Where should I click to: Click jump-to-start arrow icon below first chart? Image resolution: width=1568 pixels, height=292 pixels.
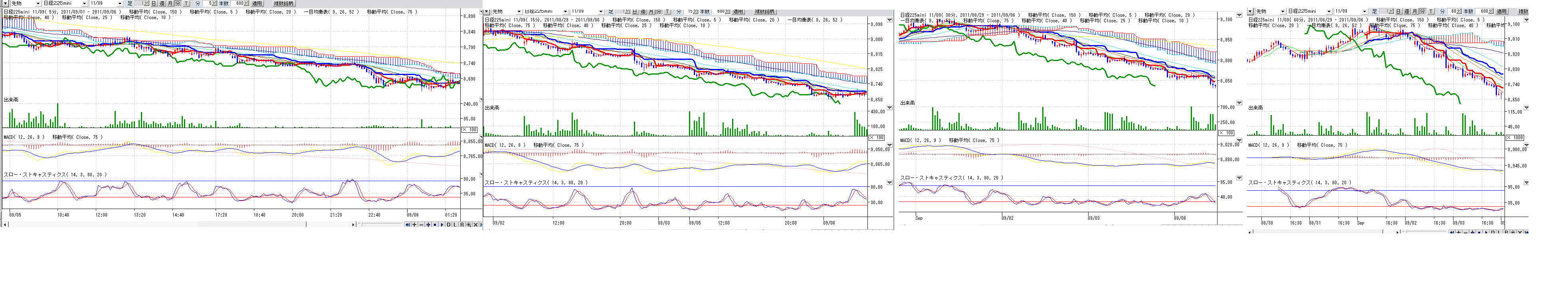coord(407,225)
